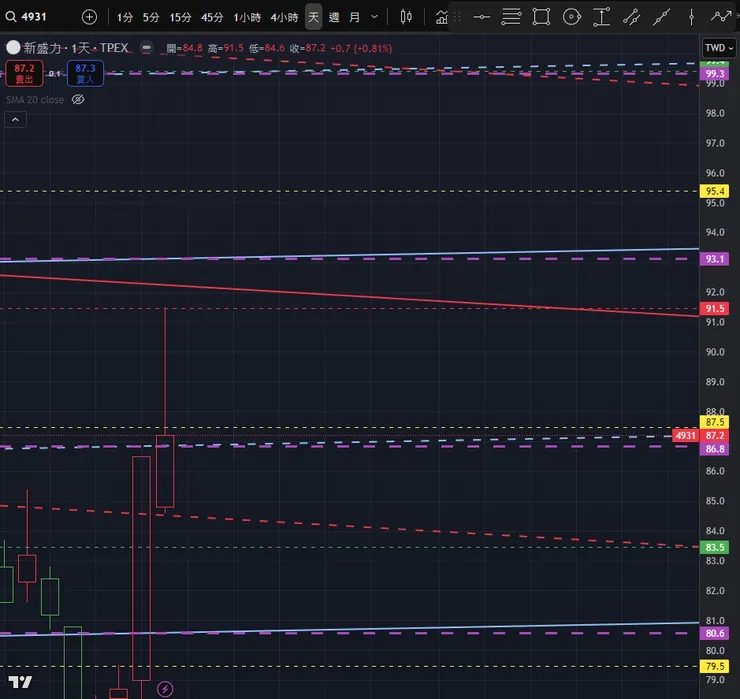Click the lightning event marker at chart bottom

pyautogui.click(x=165, y=689)
